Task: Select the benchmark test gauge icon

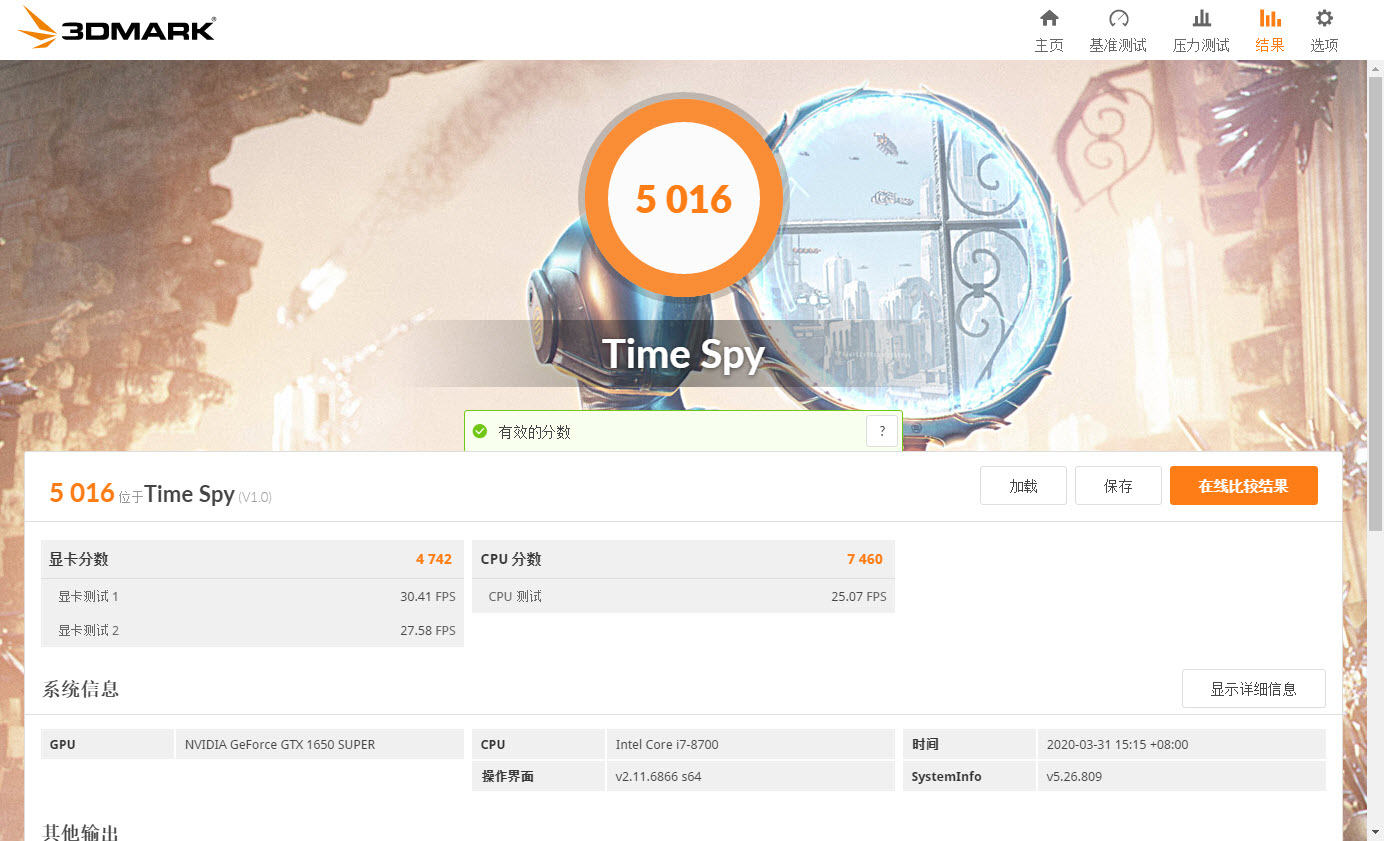Action: [x=1118, y=29]
